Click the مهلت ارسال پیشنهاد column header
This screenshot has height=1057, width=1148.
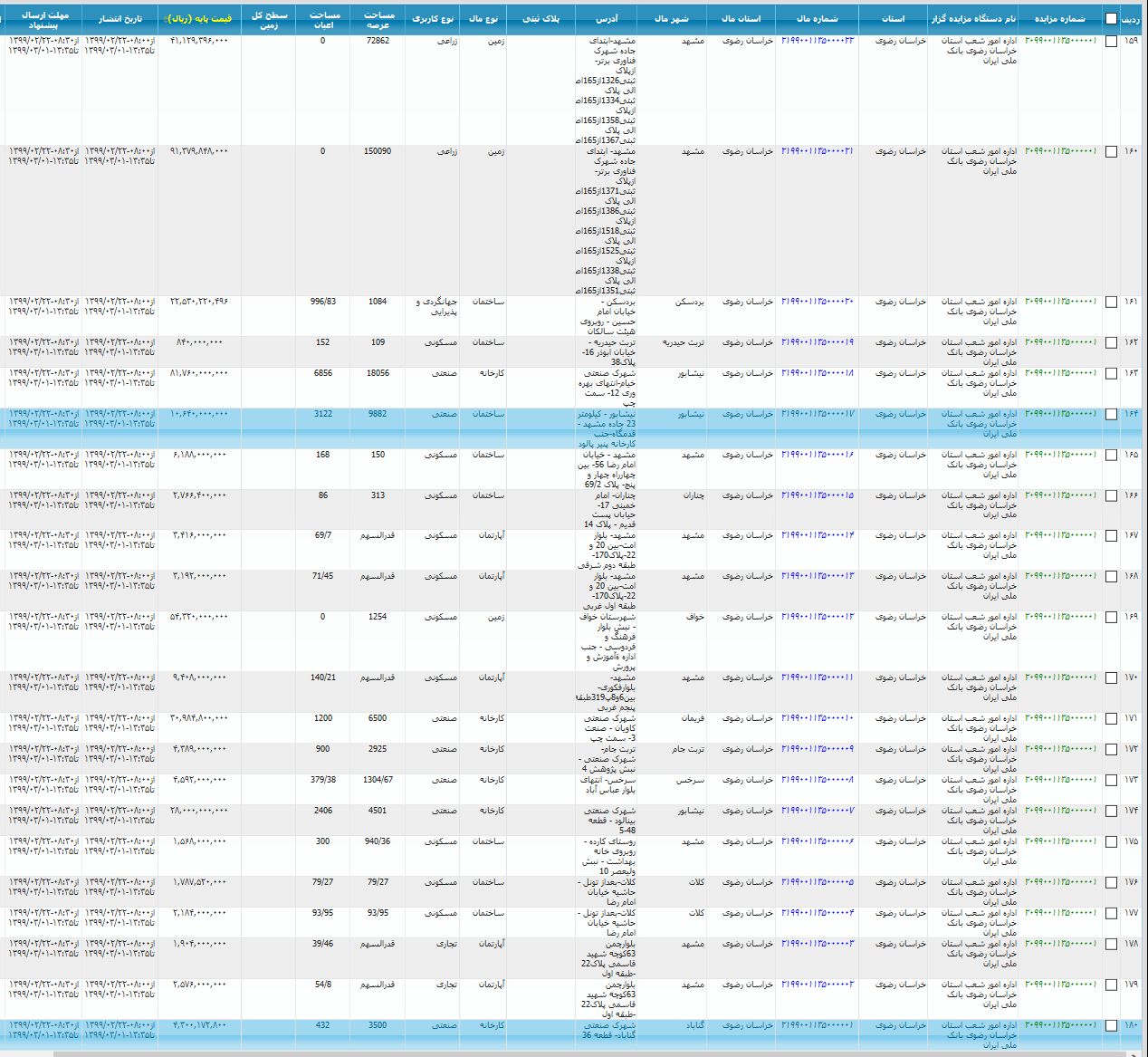pos(43,20)
